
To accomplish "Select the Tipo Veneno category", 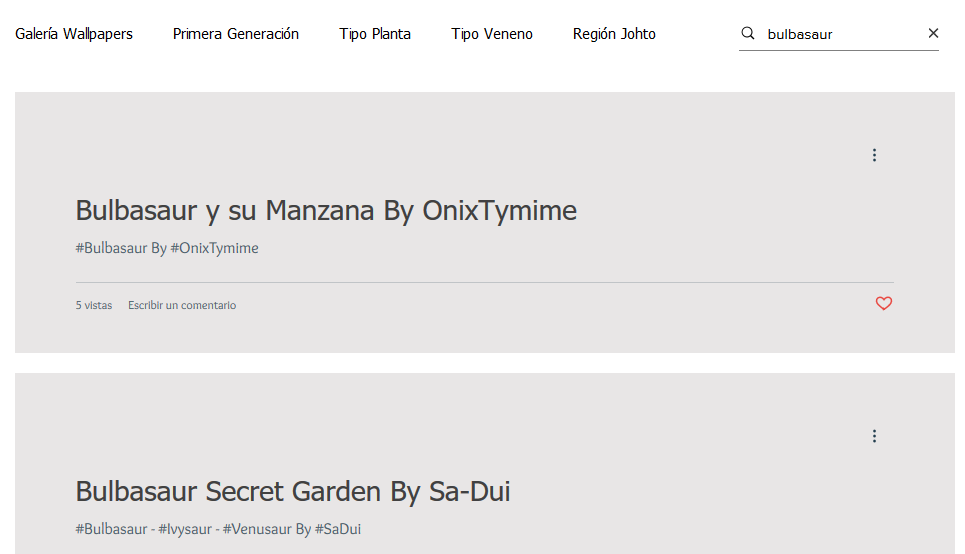I will click(492, 34).
